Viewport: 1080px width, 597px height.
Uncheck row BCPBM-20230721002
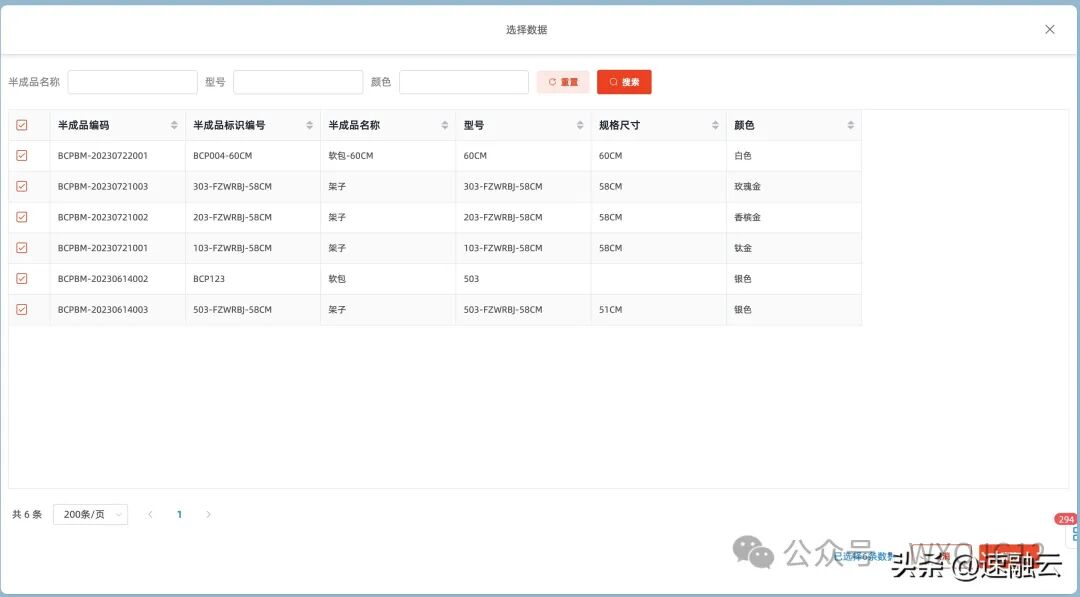click(x=22, y=217)
